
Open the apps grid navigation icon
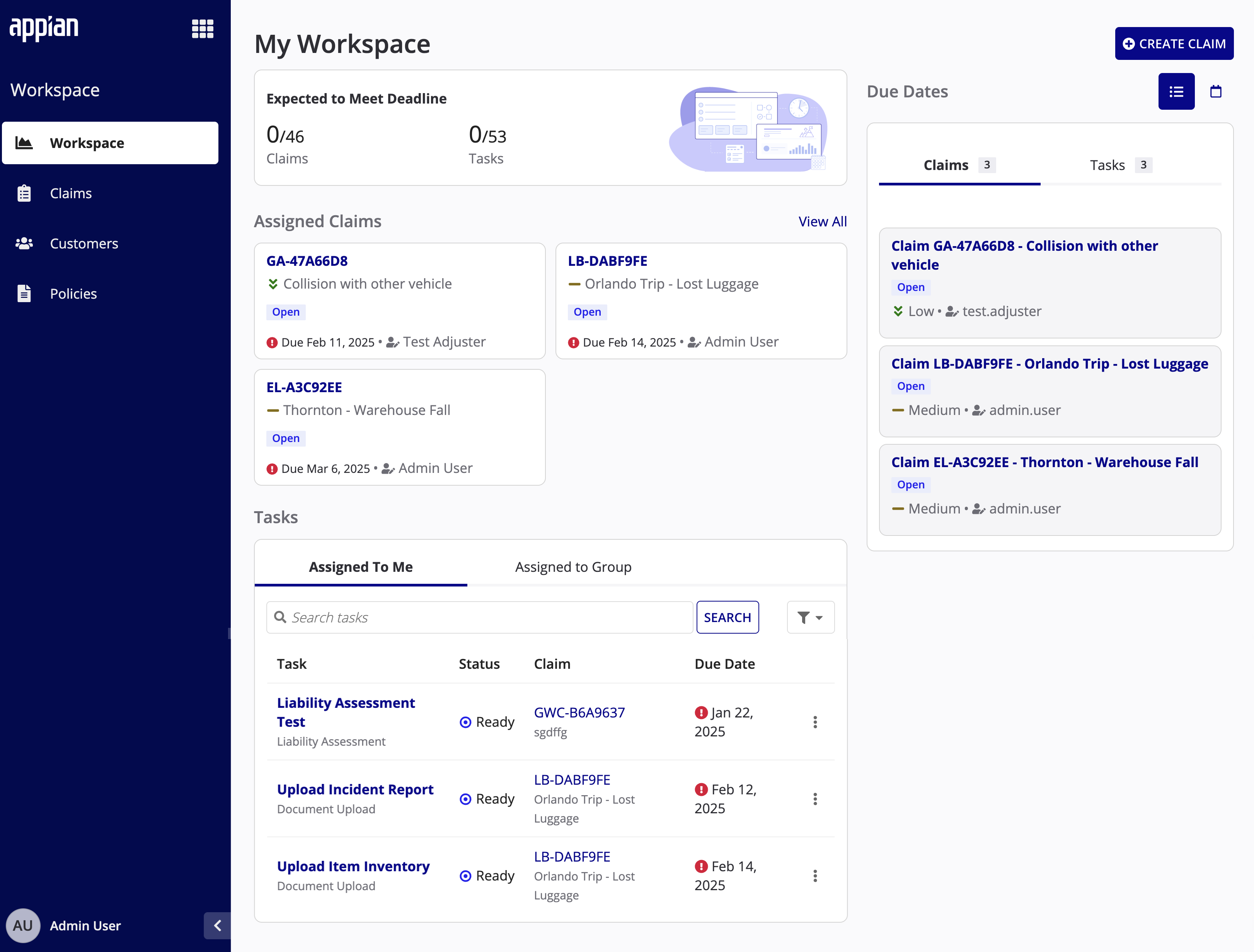point(203,28)
